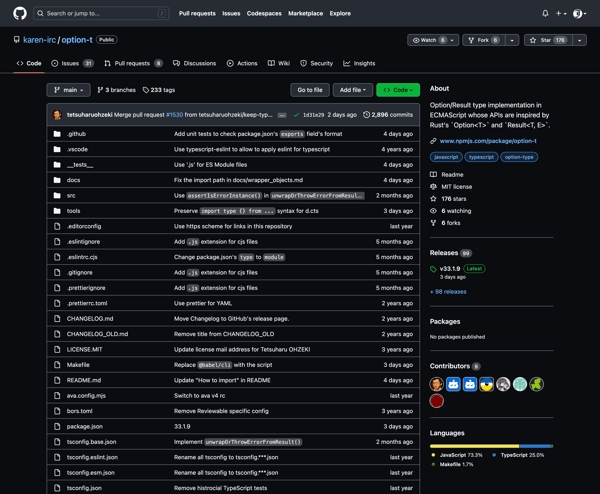The height and width of the screenshot is (494, 600).
Task: Open the + 98 releases link
Action: [448, 292]
